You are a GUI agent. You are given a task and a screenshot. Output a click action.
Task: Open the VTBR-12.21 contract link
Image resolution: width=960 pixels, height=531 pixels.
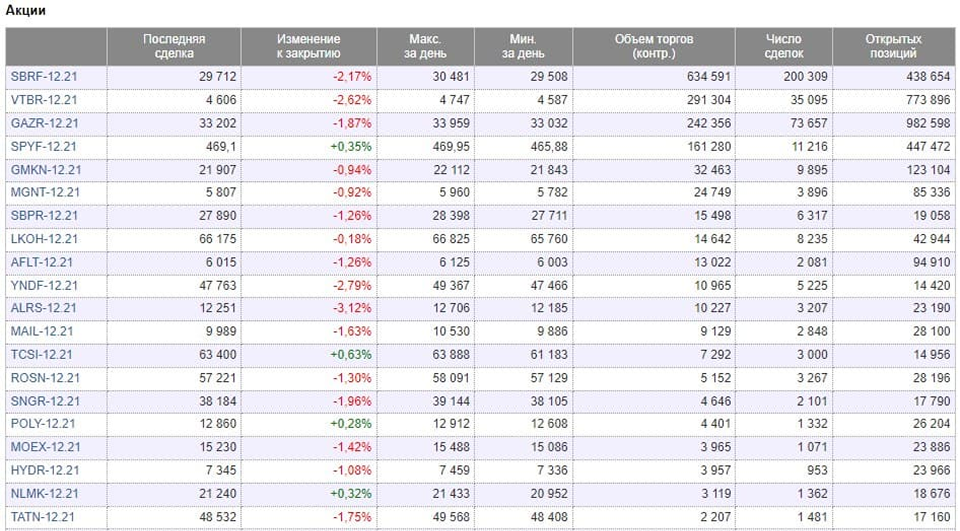click(x=44, y=99)
